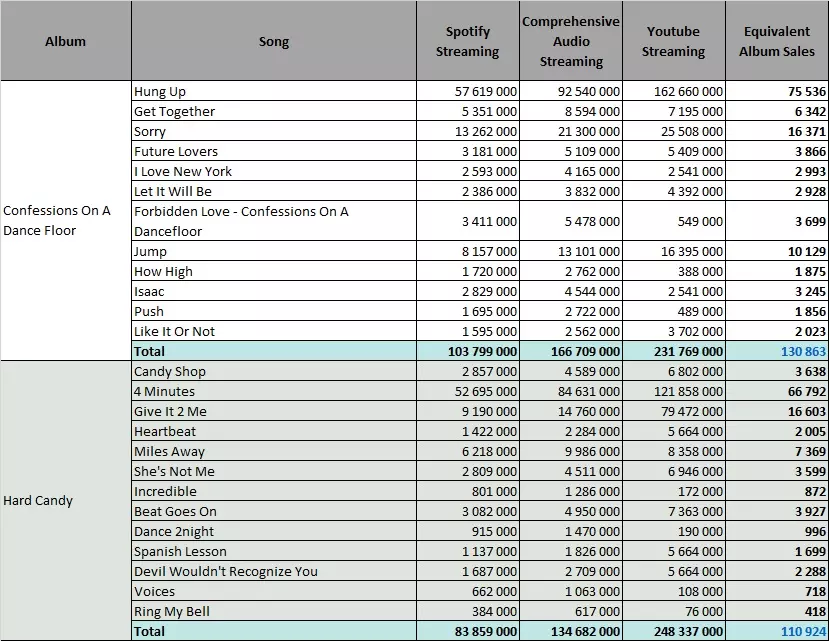
Task: Select the Album column header
Action: point(66,41)
